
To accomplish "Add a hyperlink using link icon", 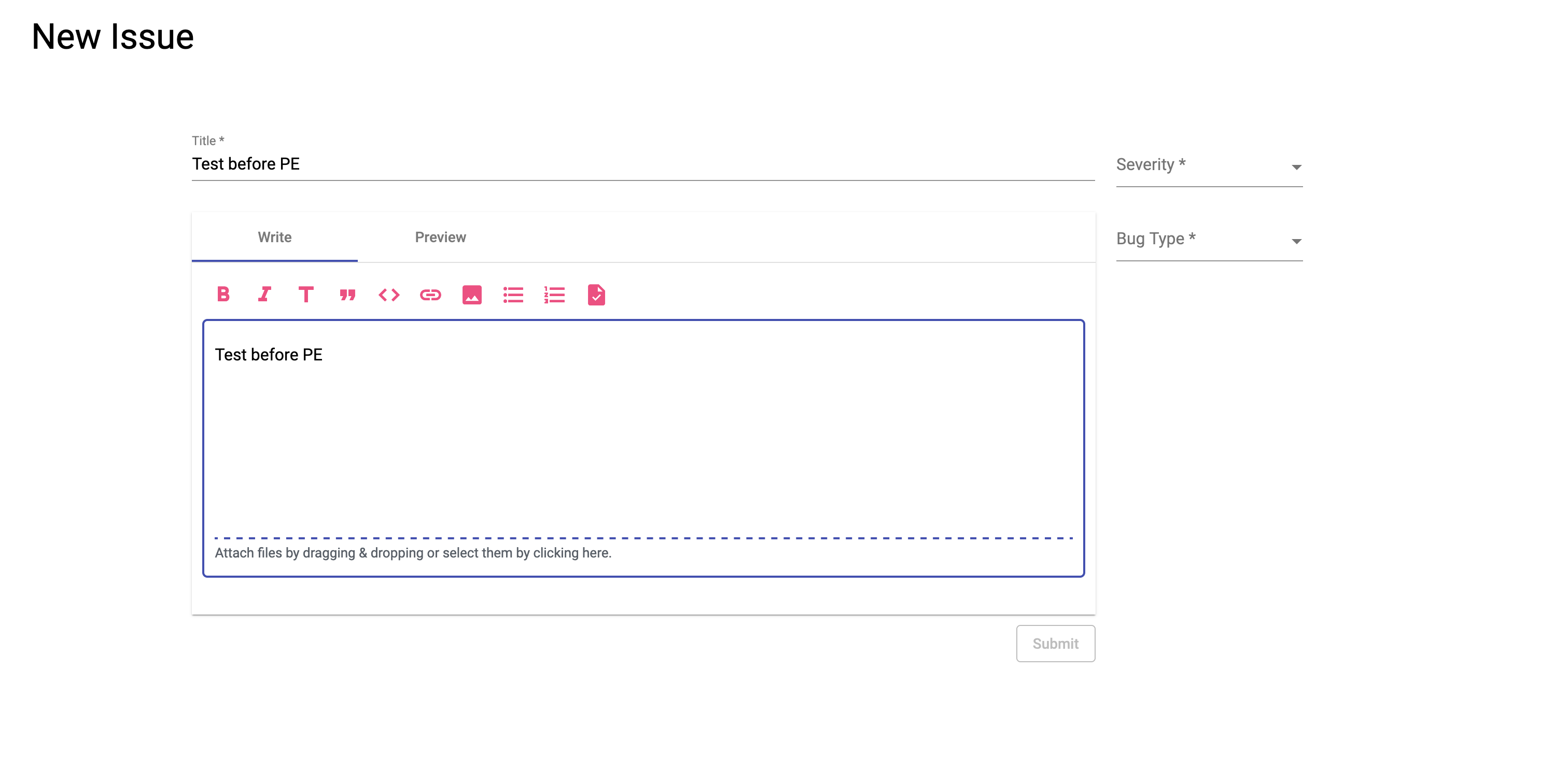I will (x=430, y=295).
